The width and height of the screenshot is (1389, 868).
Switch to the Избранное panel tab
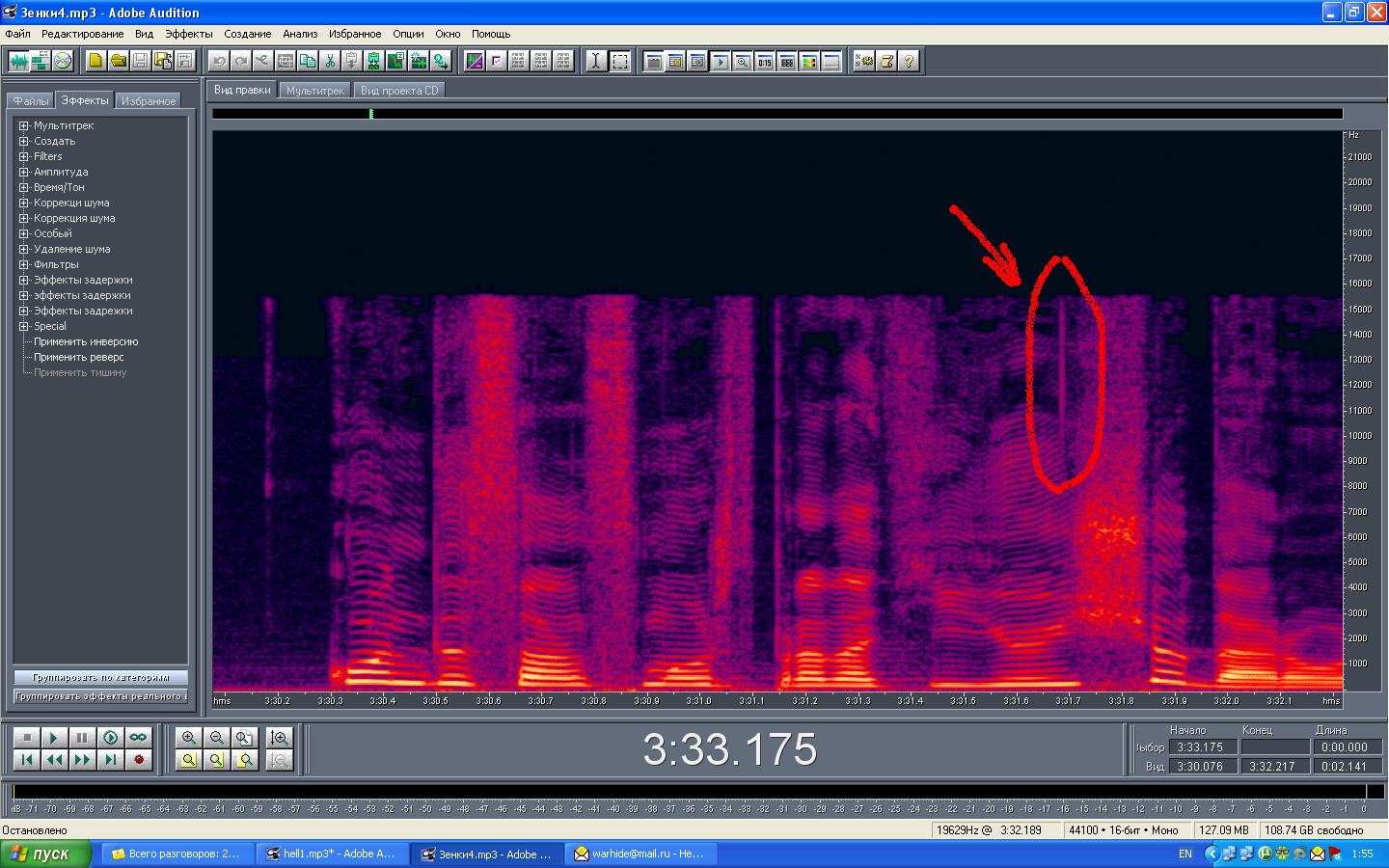tap(149, 101)
